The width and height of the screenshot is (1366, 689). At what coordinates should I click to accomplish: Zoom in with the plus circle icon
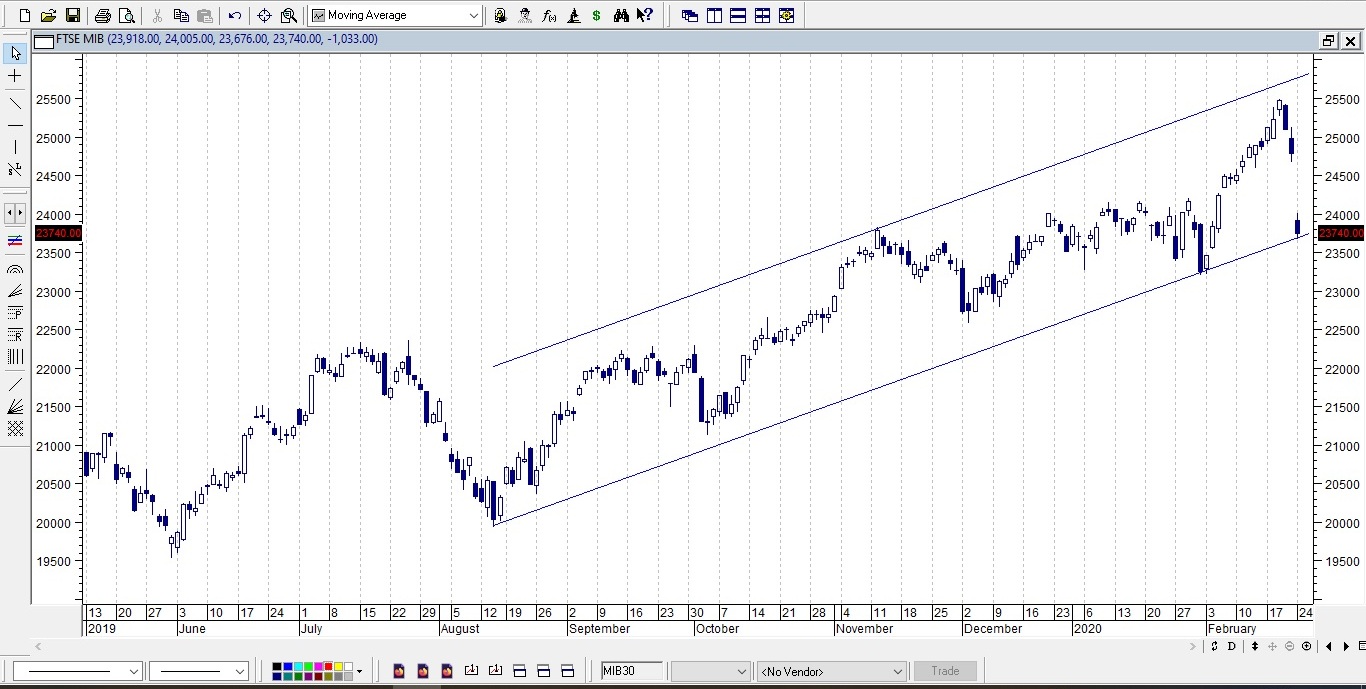click(1306, 647)
